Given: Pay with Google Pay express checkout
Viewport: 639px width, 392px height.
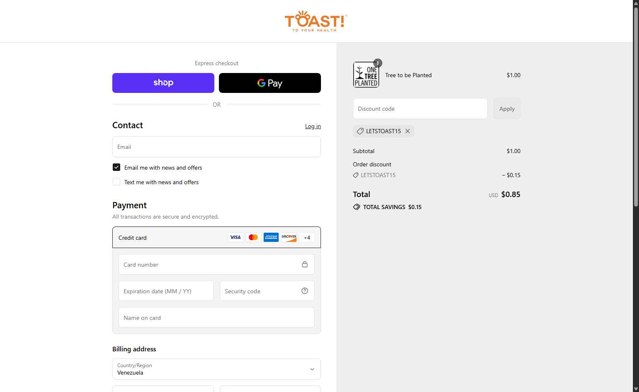Looking at the screenshot, I should 270,83.
